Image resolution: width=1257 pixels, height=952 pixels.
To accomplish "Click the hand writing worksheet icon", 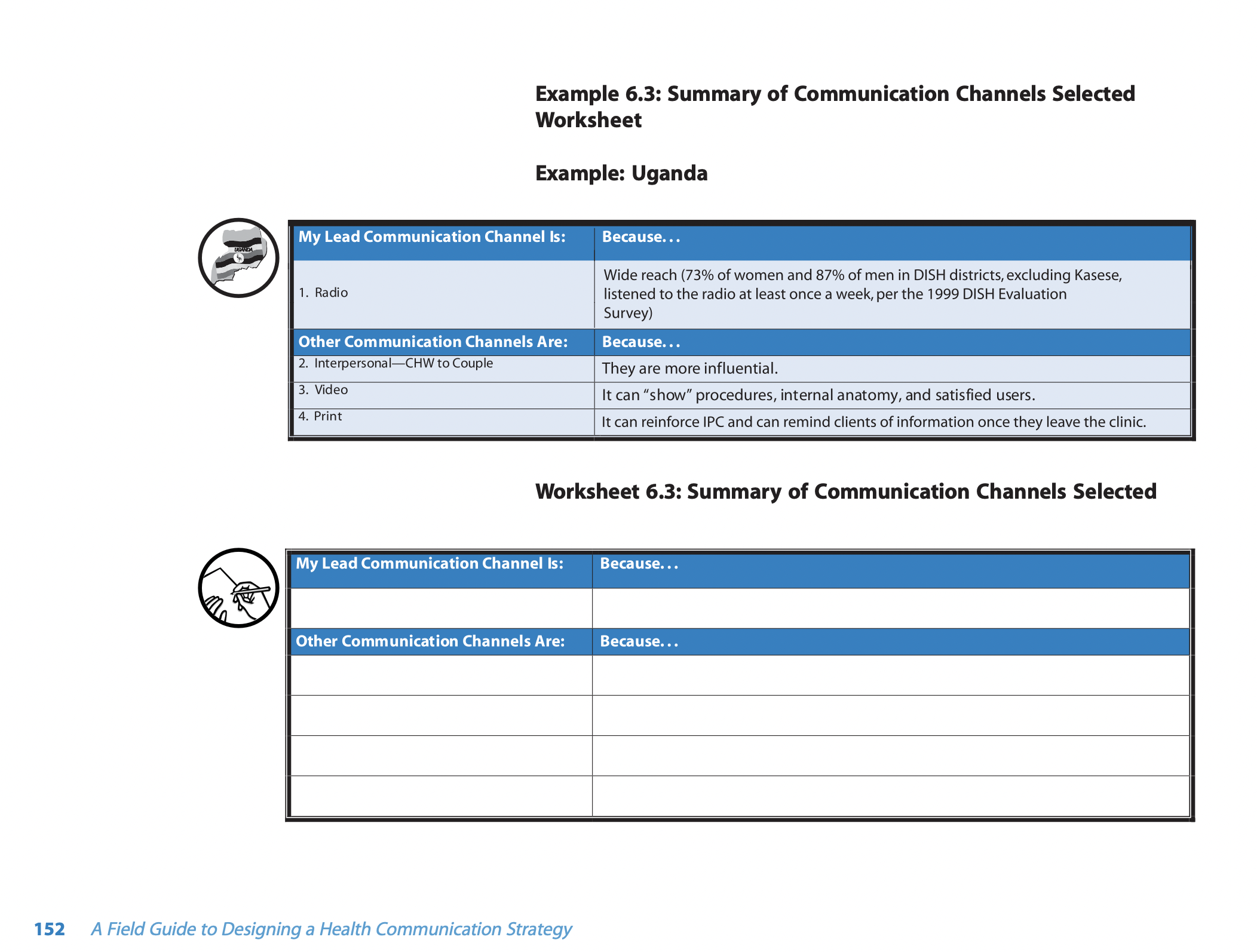I will [x=238, y=588].
